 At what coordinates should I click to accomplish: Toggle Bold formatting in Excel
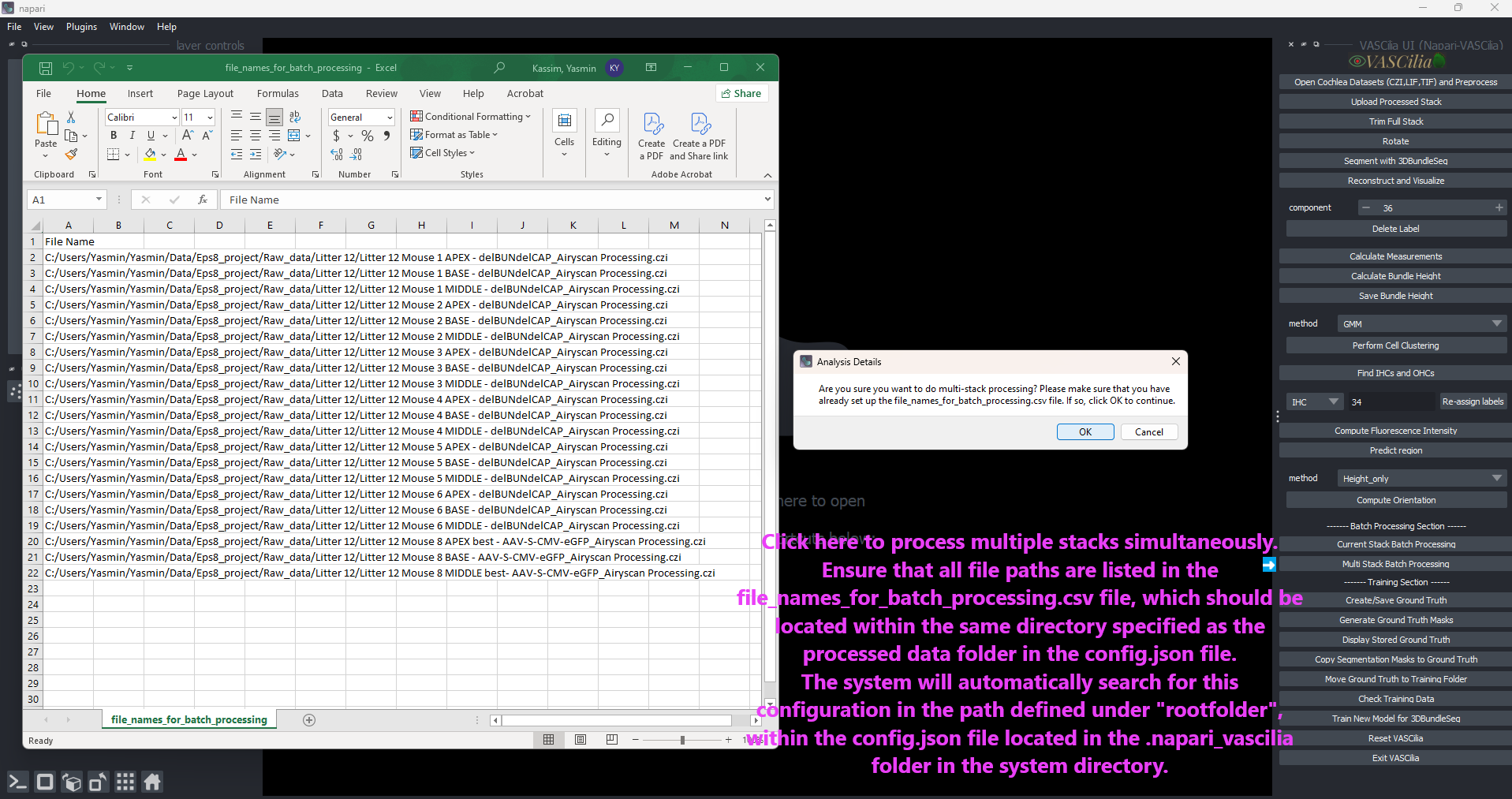pos(114,136)
